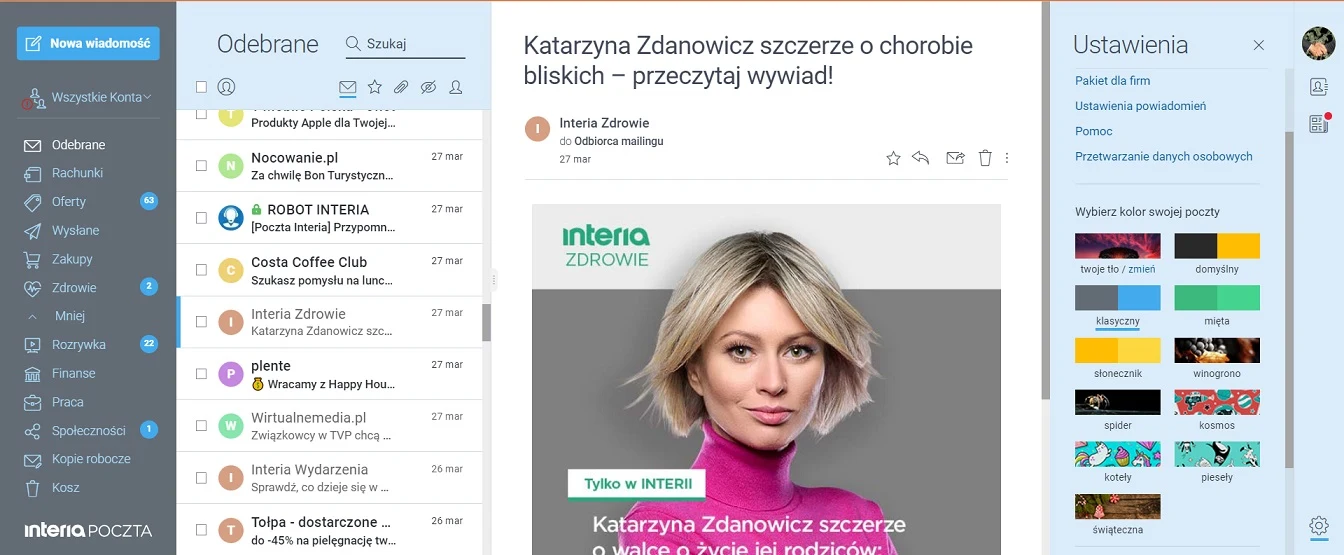This screenshot has height=555, width=1344.
Task: Open the Praca folder
Action: coord(67,402)
